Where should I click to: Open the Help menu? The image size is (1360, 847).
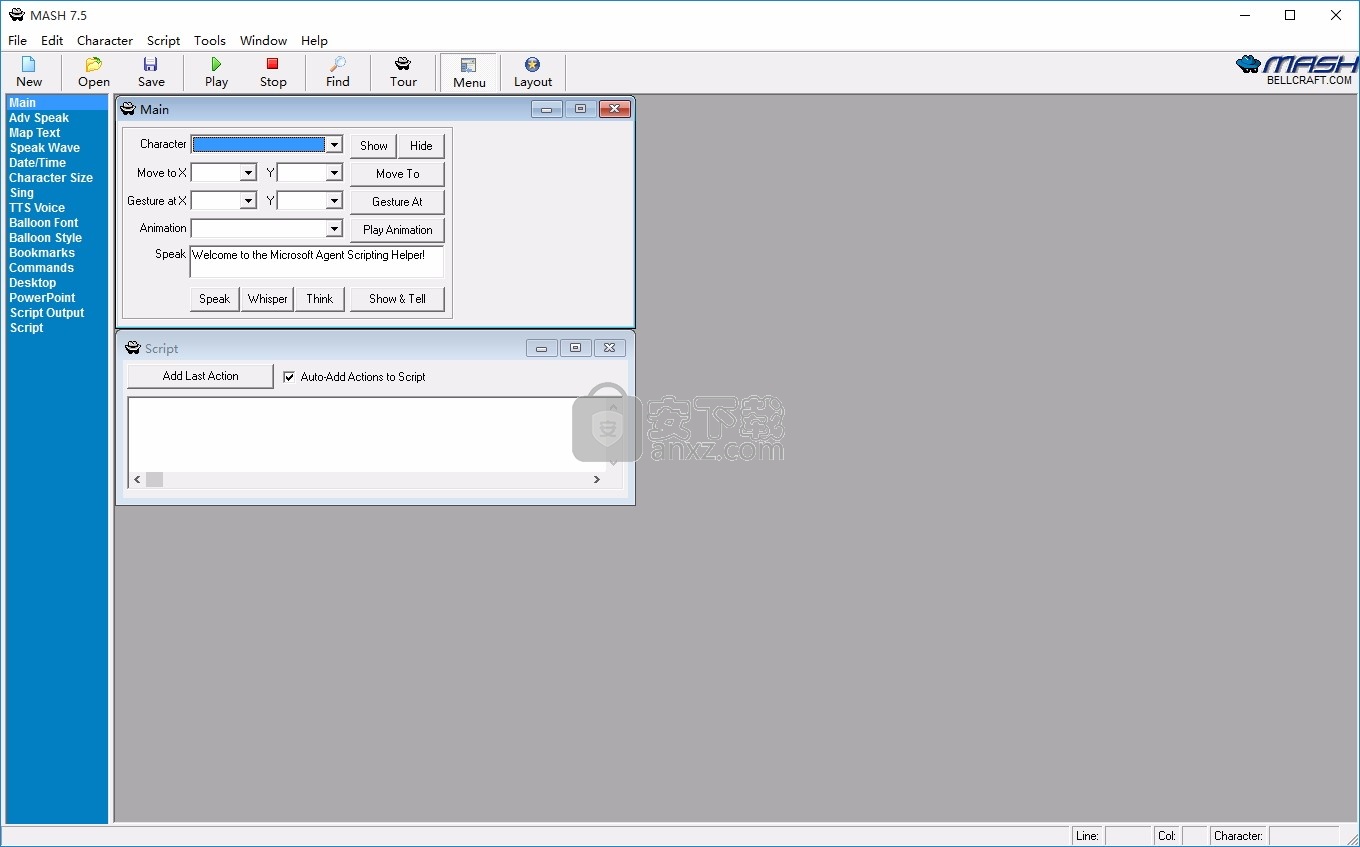[x=314, y=41]
